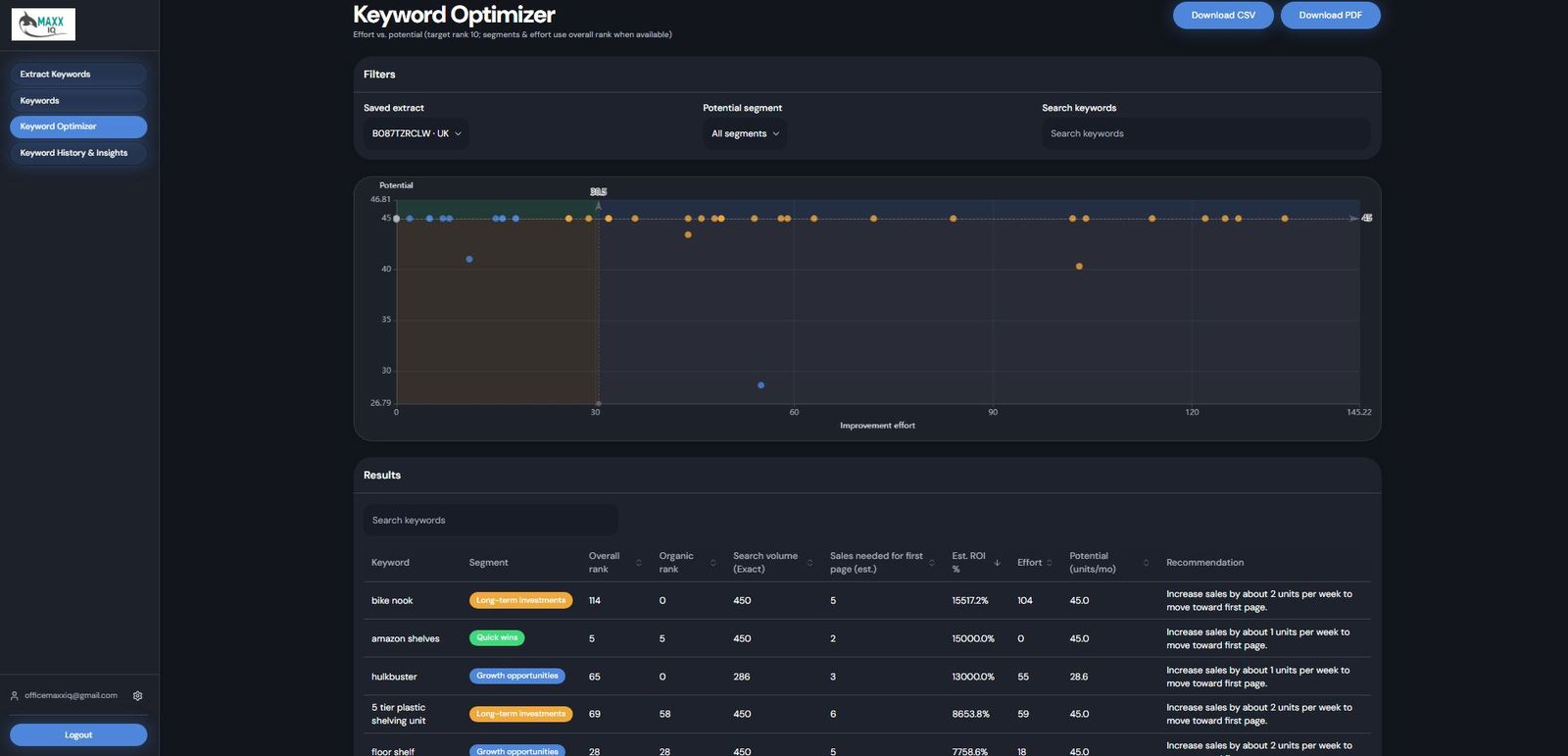The image size is (1568, 756).
Task: Click the blue chart point at effort 55
Action: coord(761,385)
